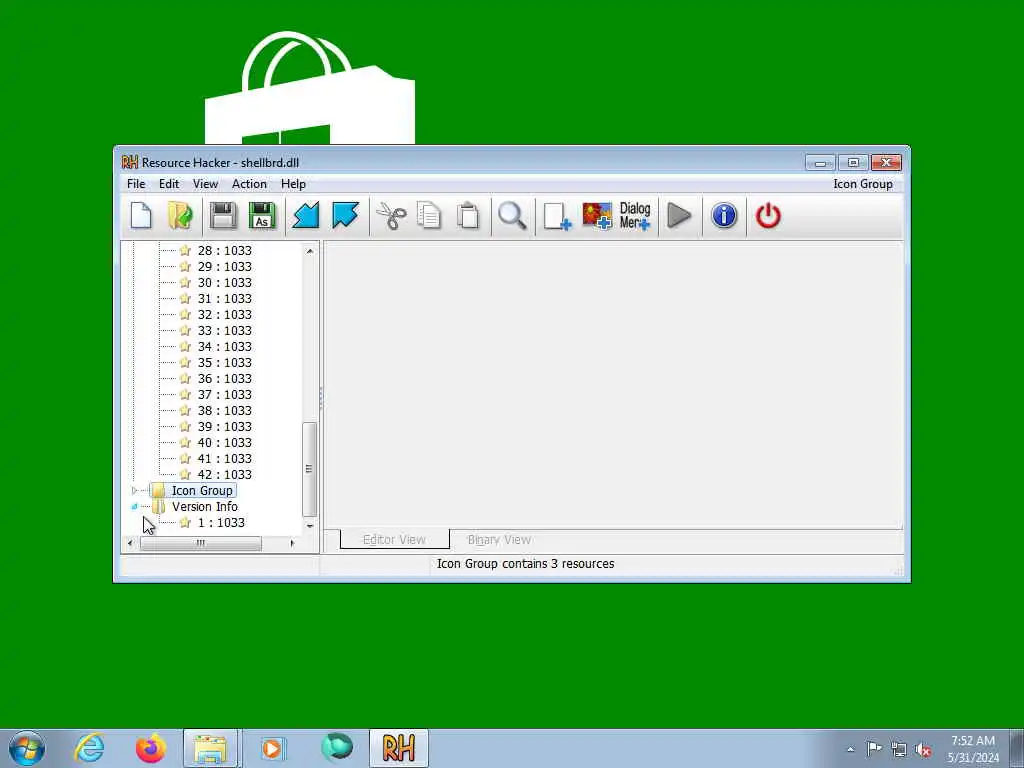Click the muted volume tray icon
This screenshot has width=1024, height=768.
click(x=923, y=749)
